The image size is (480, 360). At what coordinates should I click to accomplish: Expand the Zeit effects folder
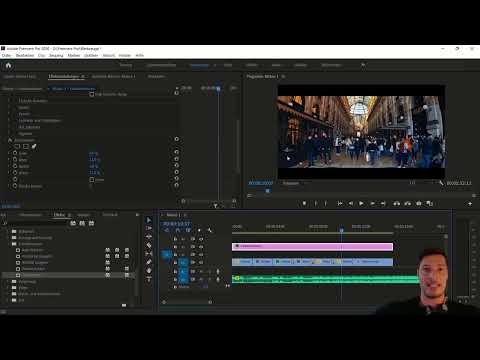coord(8,300)
